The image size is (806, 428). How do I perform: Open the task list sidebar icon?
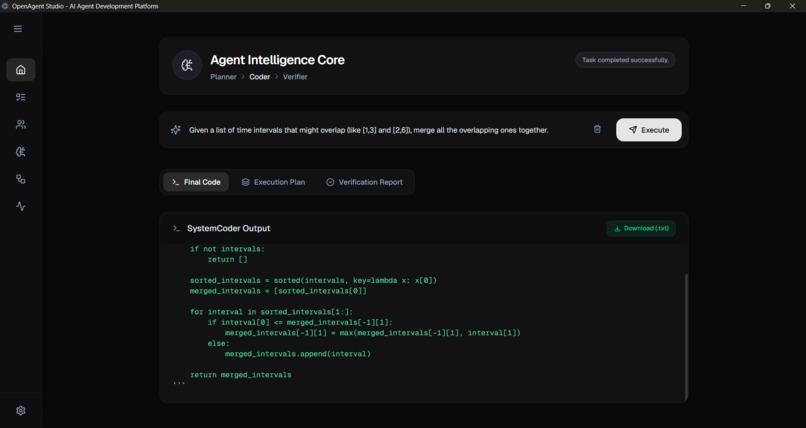[21, 97]
